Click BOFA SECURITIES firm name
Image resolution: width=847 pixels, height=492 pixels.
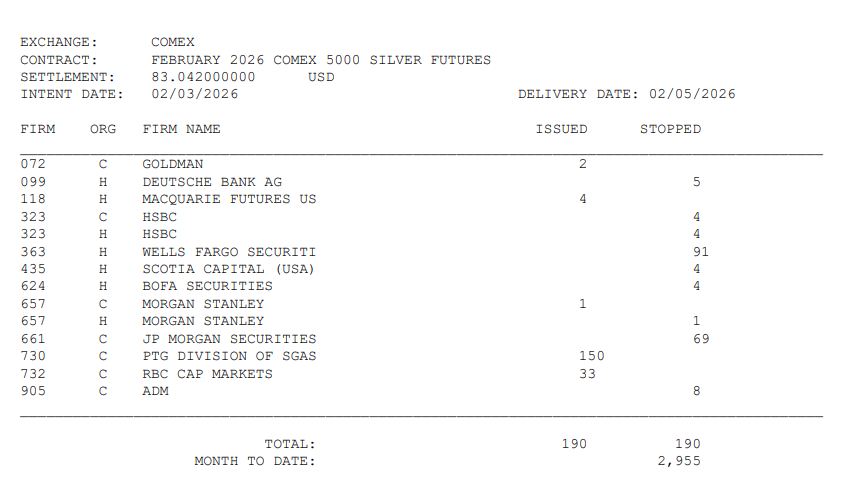207,286
